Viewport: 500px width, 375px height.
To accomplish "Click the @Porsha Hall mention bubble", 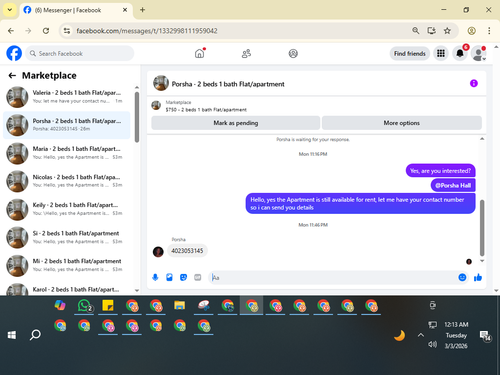I will tap(453, 185).
